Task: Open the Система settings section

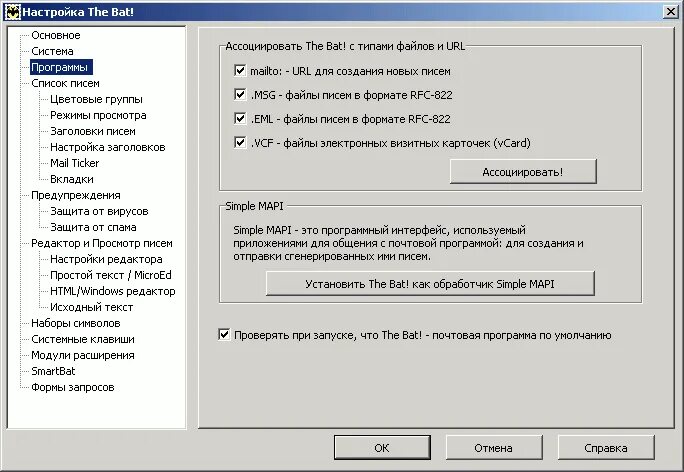Action: tap(52, 51)
